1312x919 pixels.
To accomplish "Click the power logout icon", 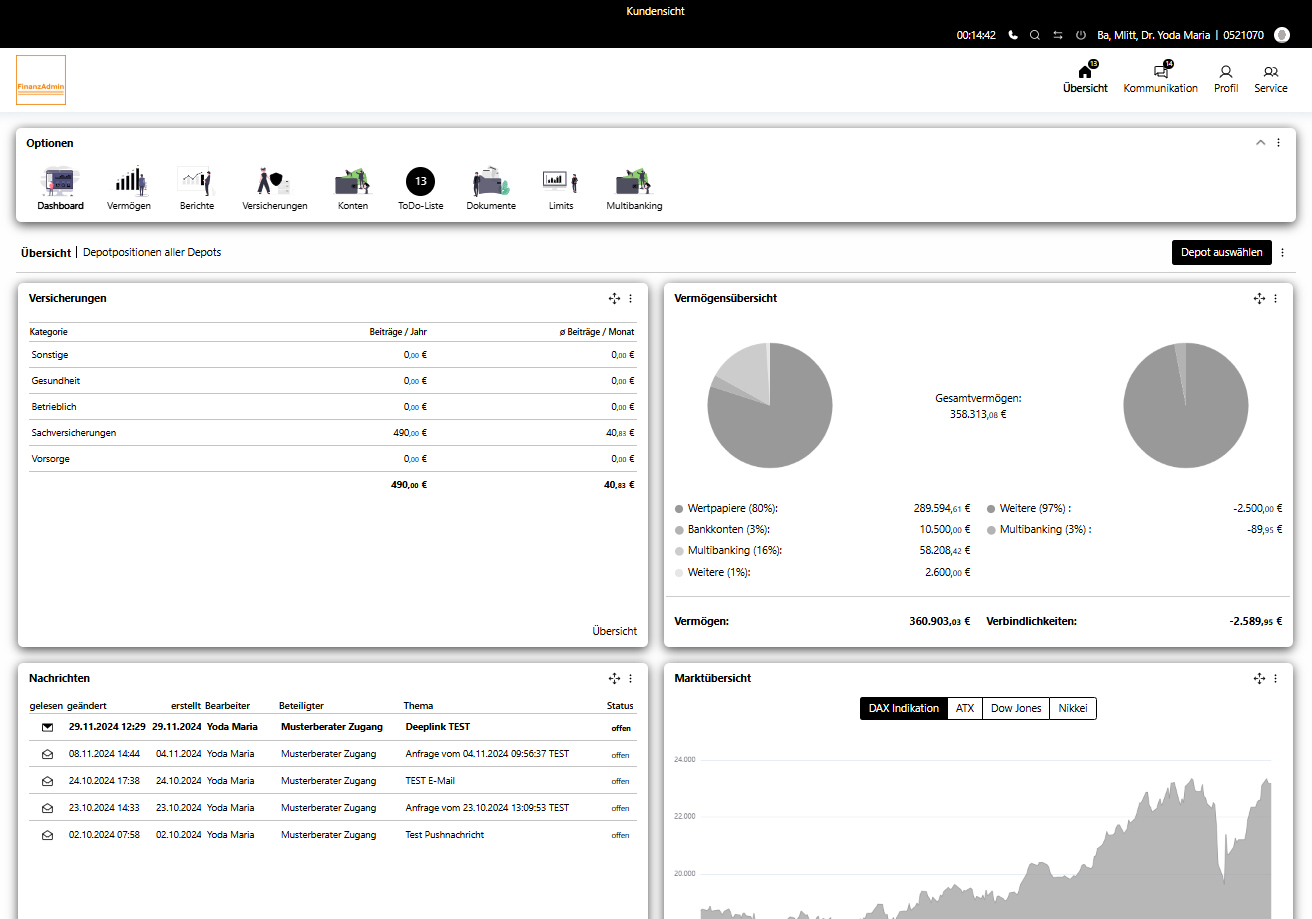I will click(x=1081, y=35).
